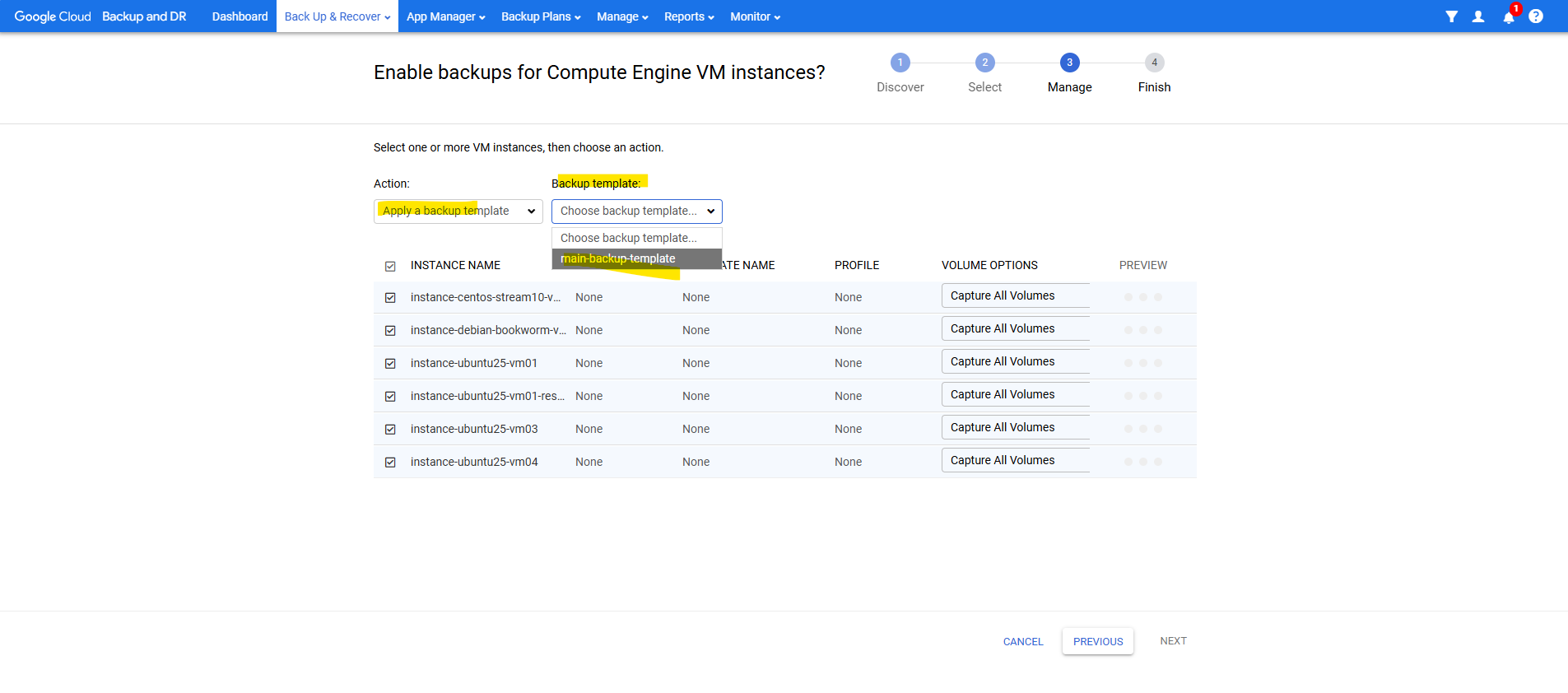The image size is (1568, 693).
Task: Click the filter funnel icon
Action: (x=1451, y=16)
